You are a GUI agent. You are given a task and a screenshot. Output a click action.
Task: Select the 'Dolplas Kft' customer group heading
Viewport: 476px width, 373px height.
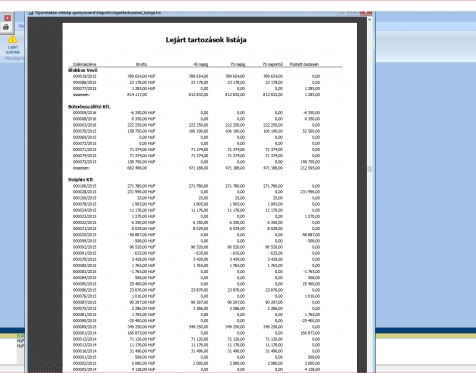point(81,180)
